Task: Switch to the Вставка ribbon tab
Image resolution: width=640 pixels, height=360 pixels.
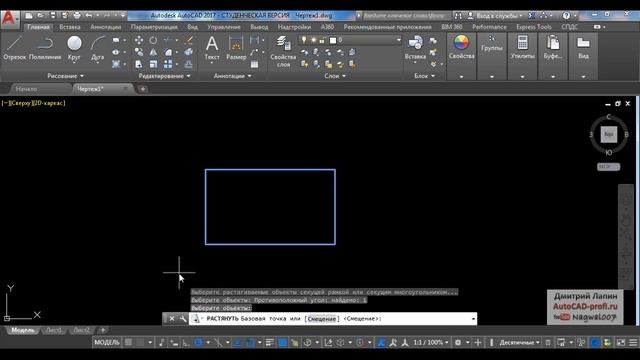Action: [x=70, y=27]
